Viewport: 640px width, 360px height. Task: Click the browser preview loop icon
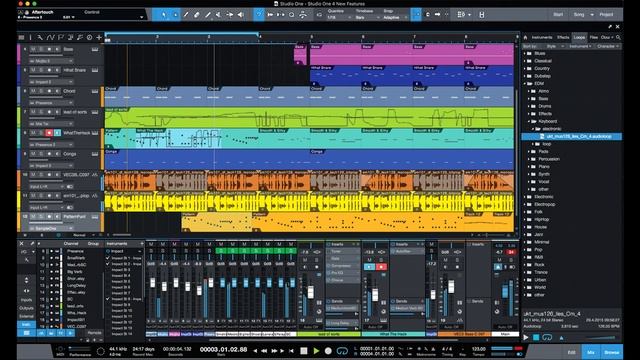point(547,338)
